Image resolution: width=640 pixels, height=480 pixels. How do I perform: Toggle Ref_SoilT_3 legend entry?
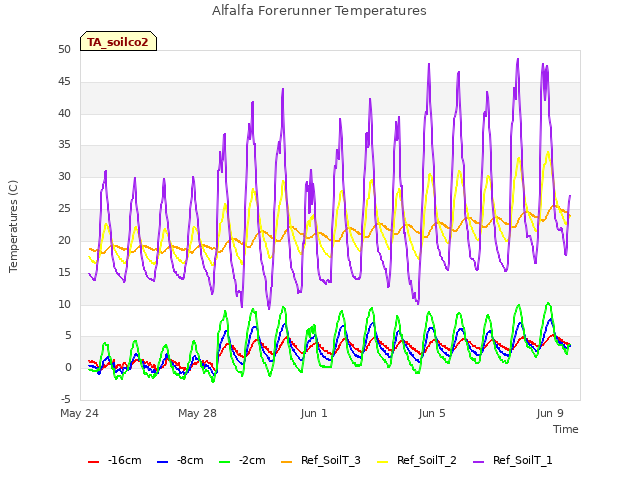tap(321, 460)
